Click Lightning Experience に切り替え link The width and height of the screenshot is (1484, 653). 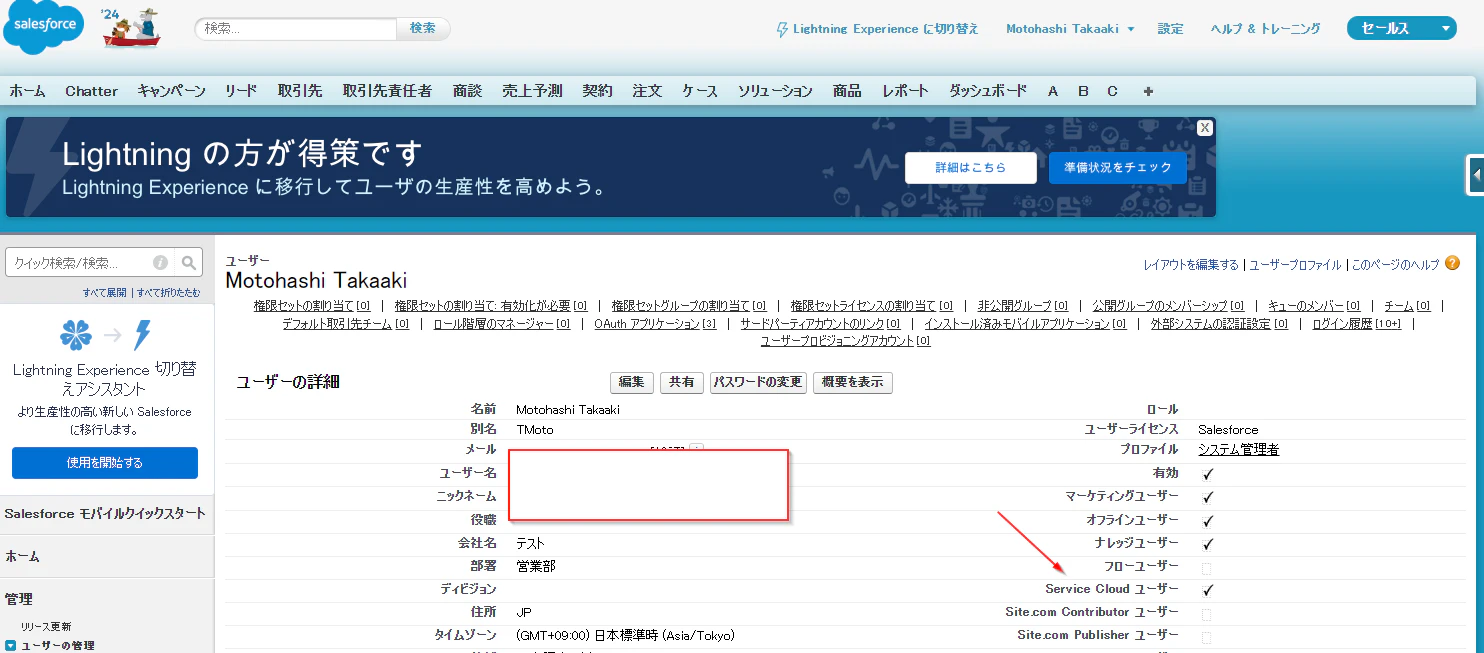tap(886, 29)
